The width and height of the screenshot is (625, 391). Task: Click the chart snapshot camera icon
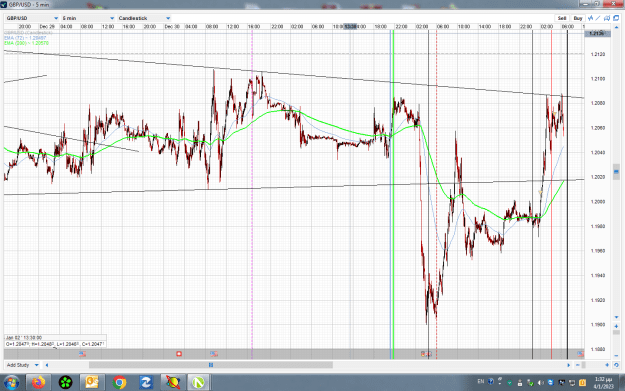[607, 18]
